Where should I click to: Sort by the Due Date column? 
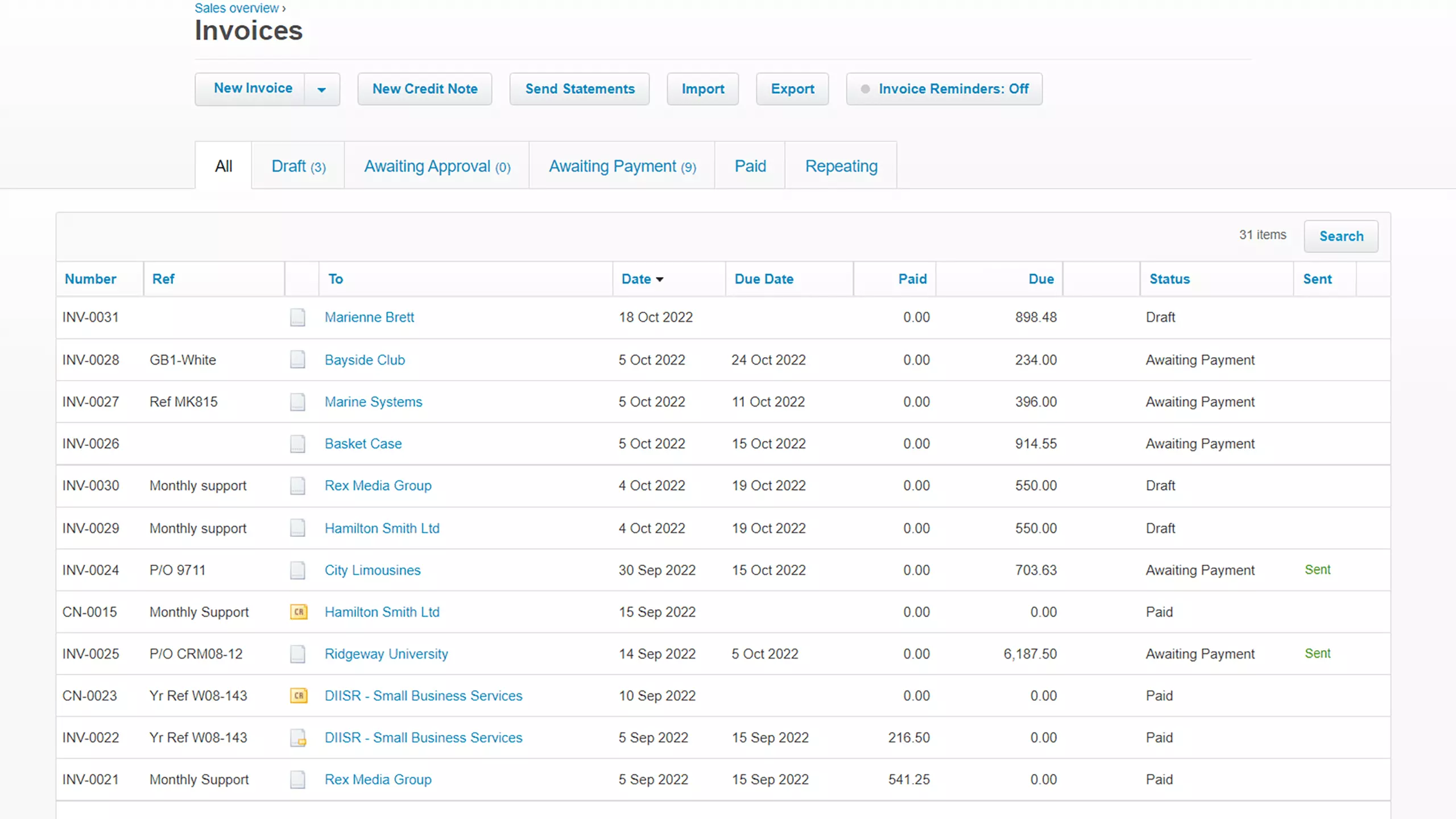764,279
